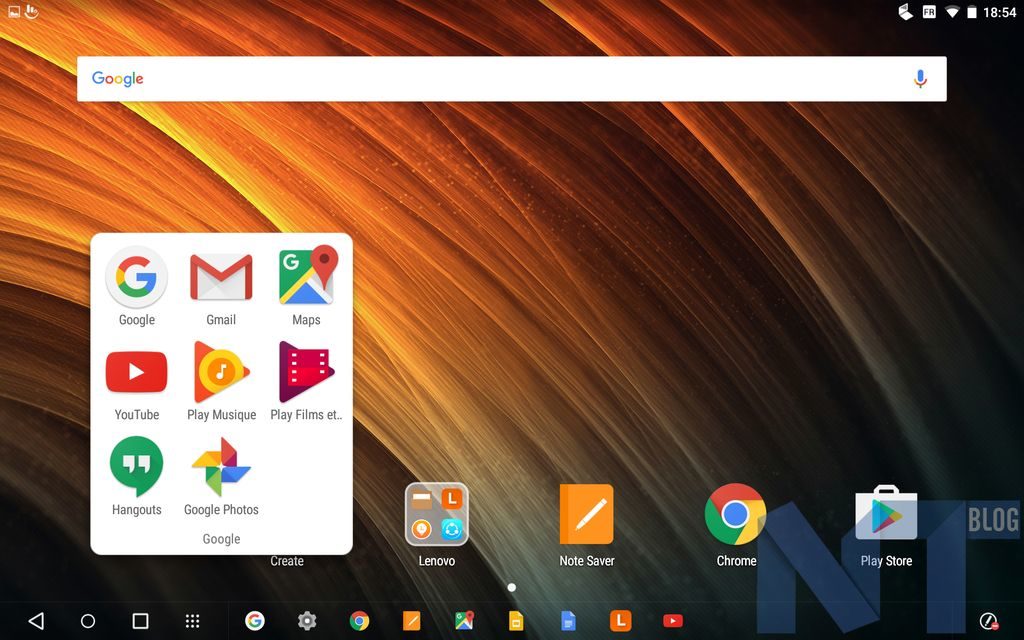Tap the Home navigation button
The image size is (1024, 640).
click(88, 621)
